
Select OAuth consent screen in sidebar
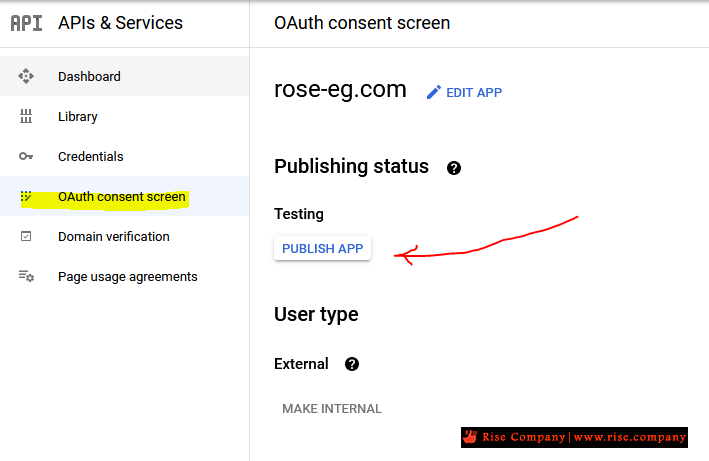point(124,196)
